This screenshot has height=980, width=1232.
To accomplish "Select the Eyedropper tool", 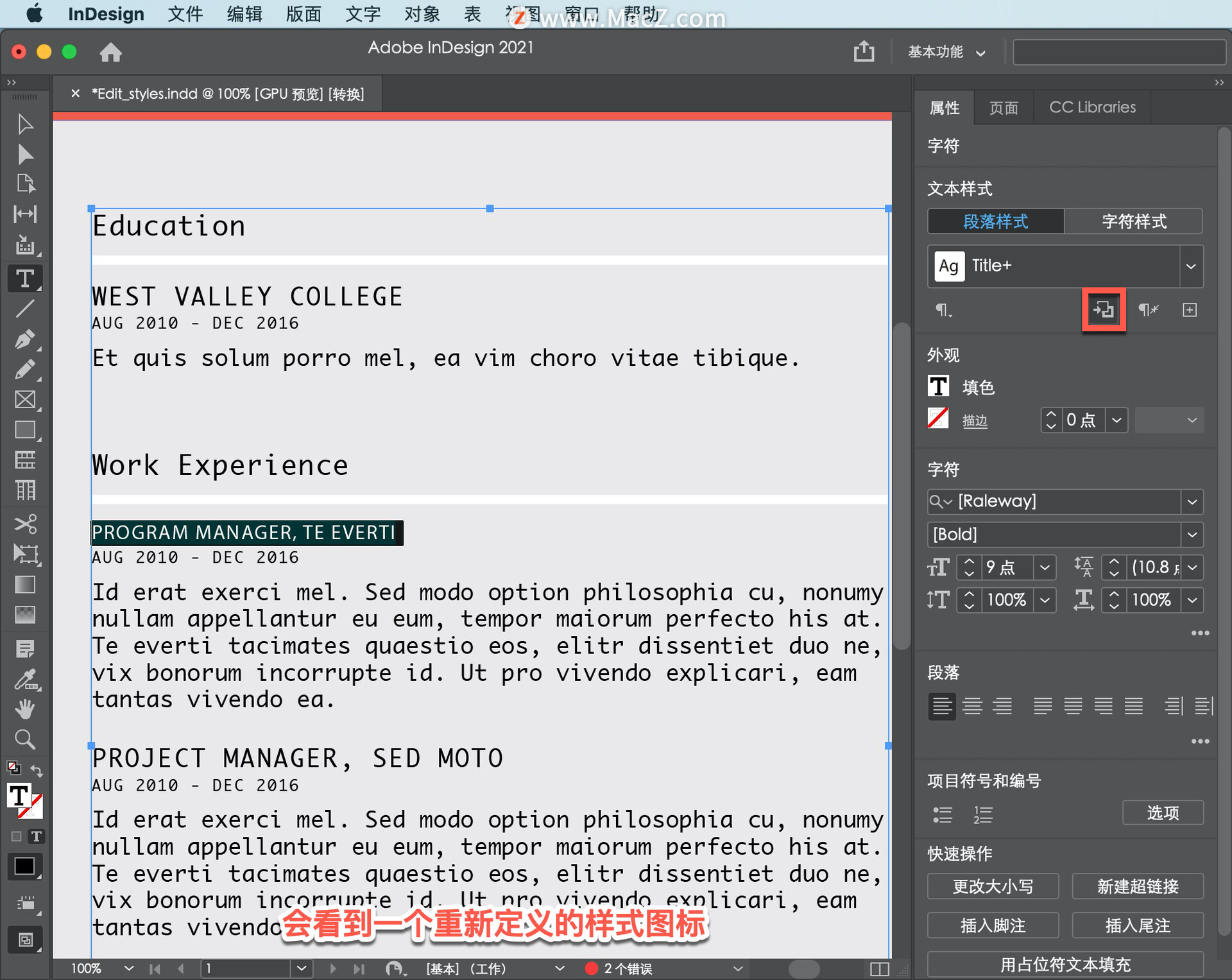I will (25, 679).
